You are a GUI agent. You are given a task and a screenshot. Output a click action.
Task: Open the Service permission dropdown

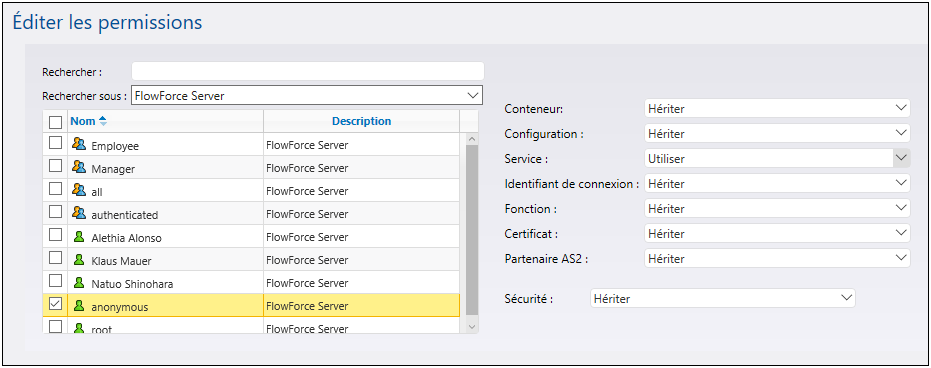pos(777,158)
